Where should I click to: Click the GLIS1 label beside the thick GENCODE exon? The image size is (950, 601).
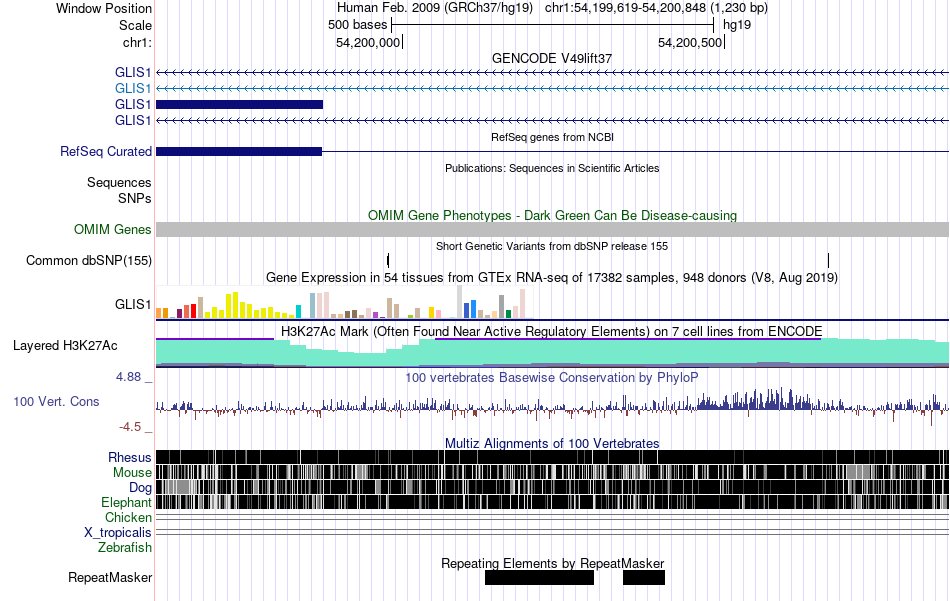click(x=133, y=104)
